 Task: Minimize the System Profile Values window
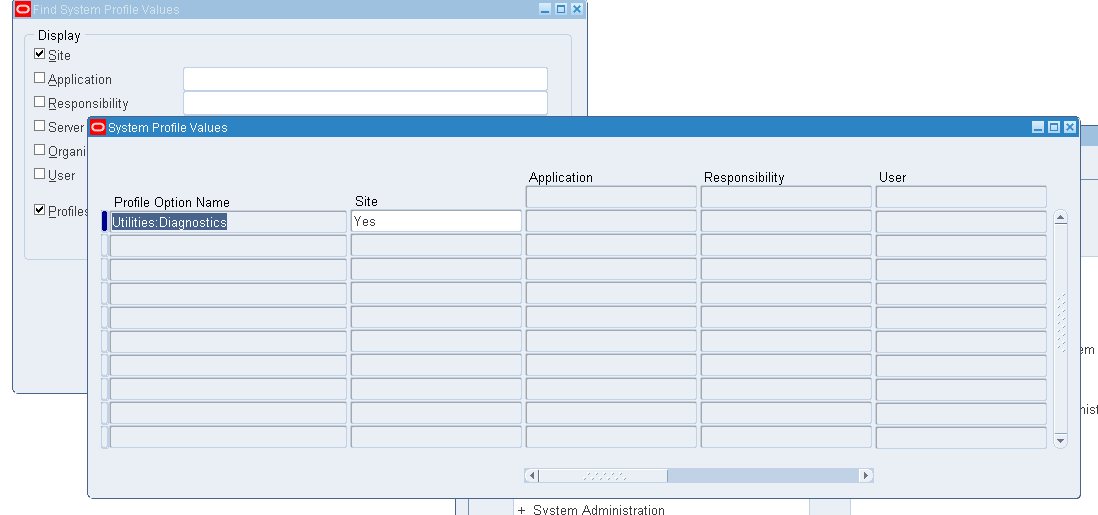click(1038, 128)
